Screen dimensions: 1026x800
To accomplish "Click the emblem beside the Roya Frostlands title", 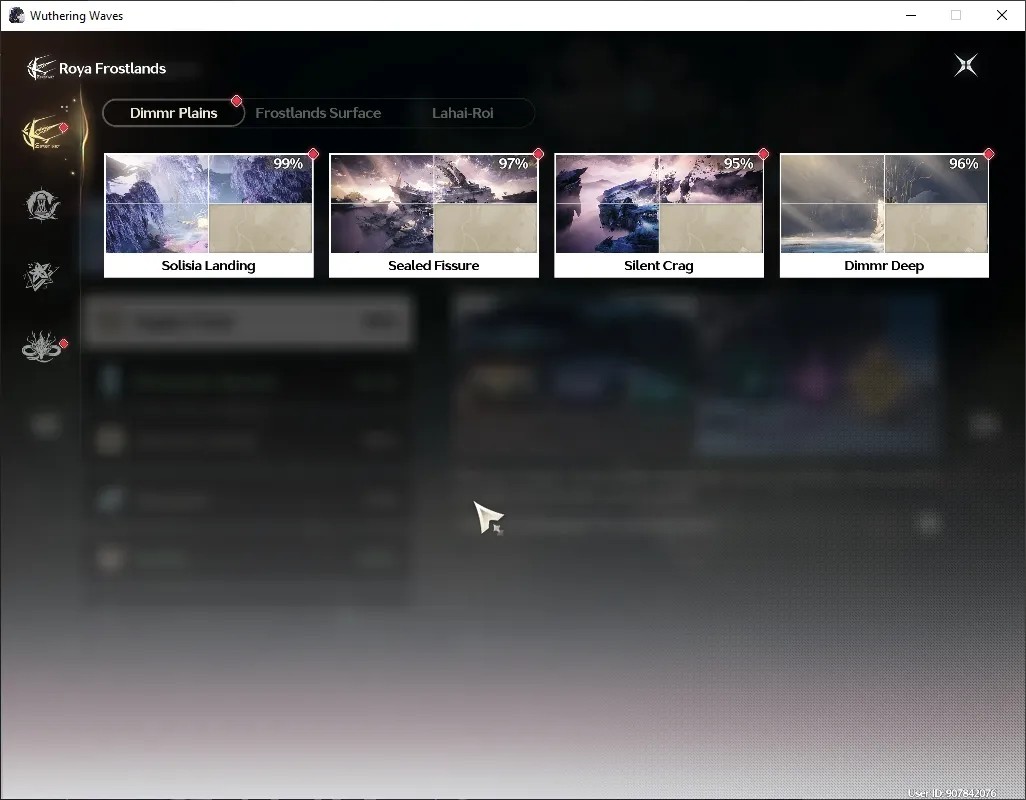I will (41, 68).
